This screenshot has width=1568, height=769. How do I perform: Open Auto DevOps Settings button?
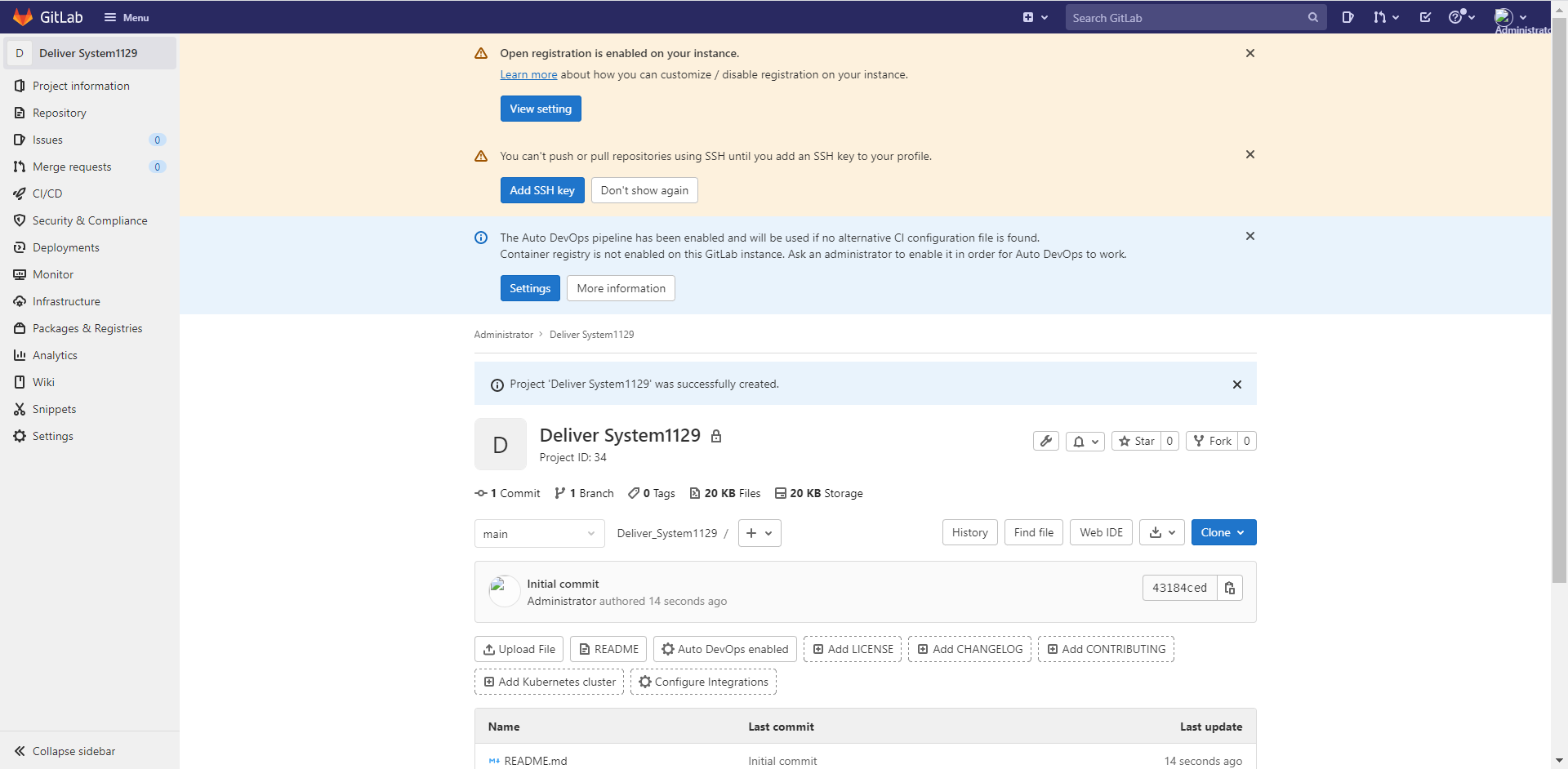[x=530, y=288]
